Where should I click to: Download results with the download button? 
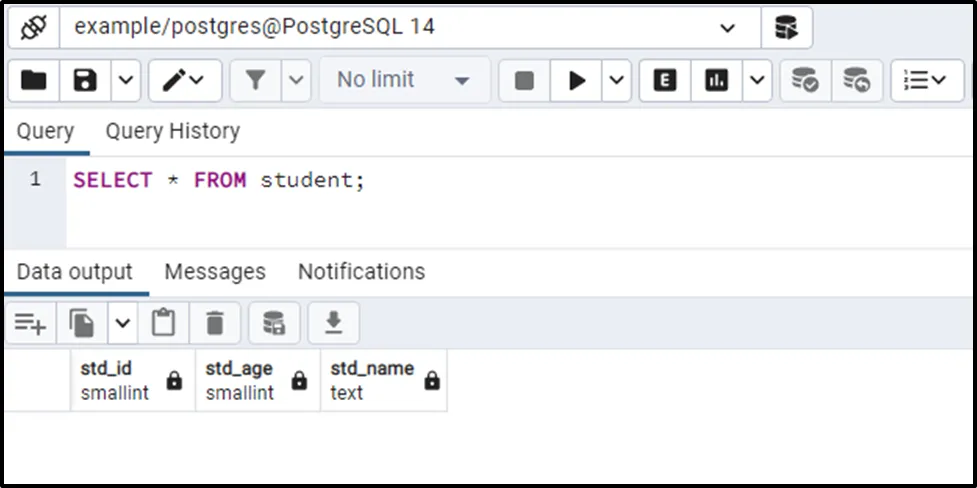(x=333, y=323)
